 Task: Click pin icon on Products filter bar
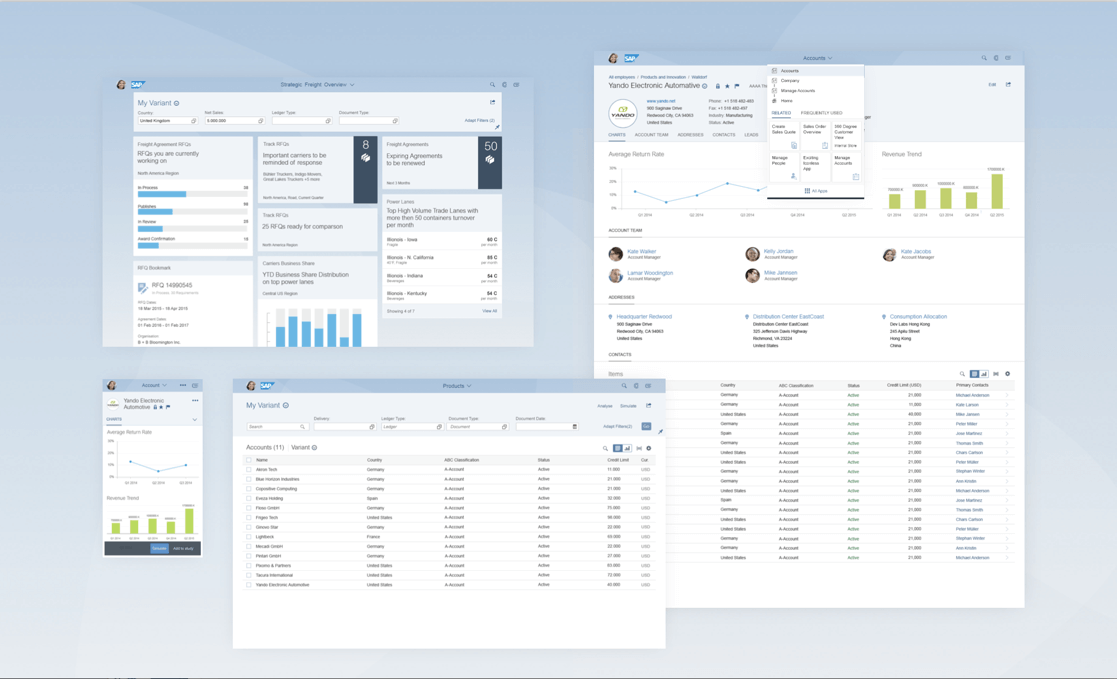point(660,432)
